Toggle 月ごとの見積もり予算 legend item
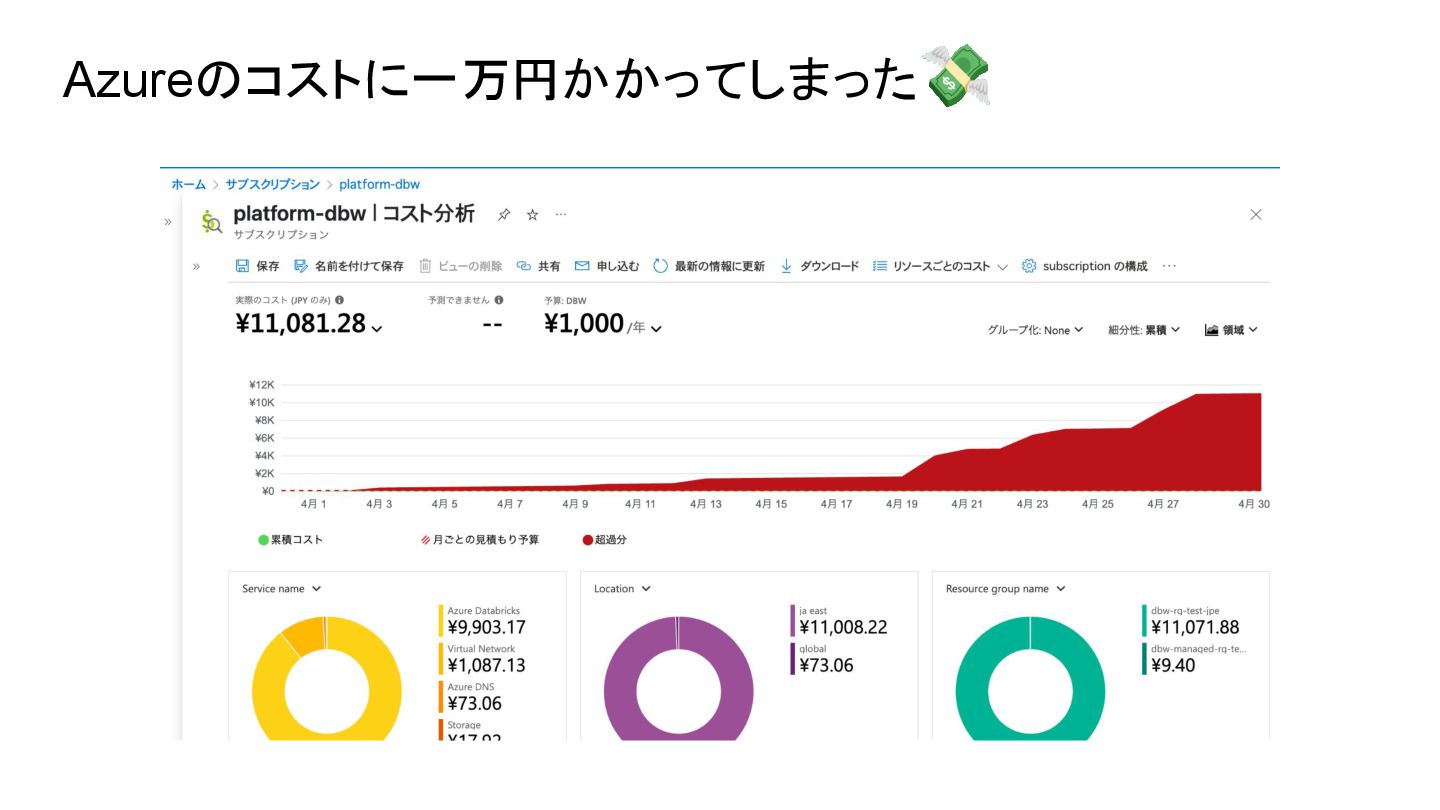This screenshot has height=810, width=1440. [480, 540]
